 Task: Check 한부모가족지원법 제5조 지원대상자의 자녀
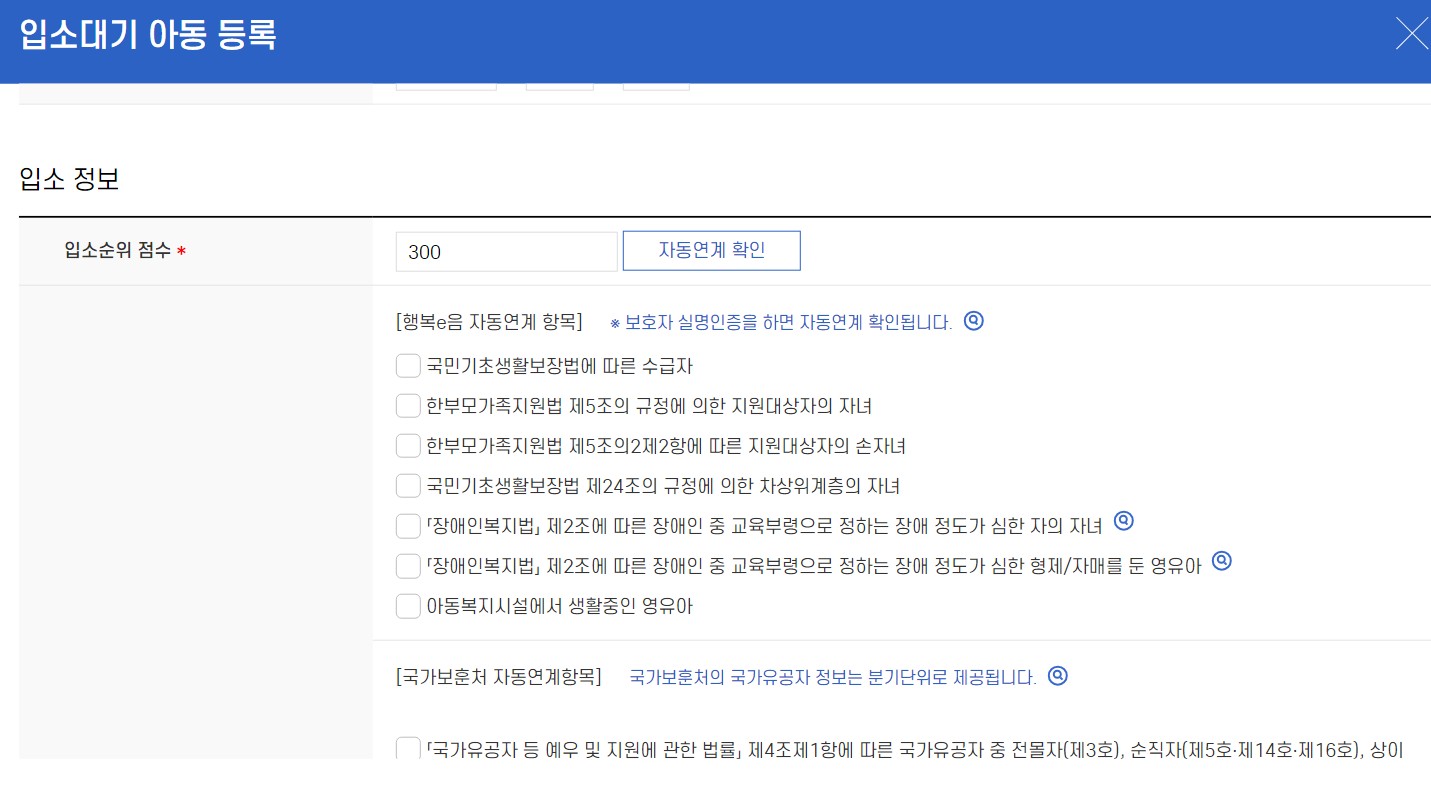[408, 406]
